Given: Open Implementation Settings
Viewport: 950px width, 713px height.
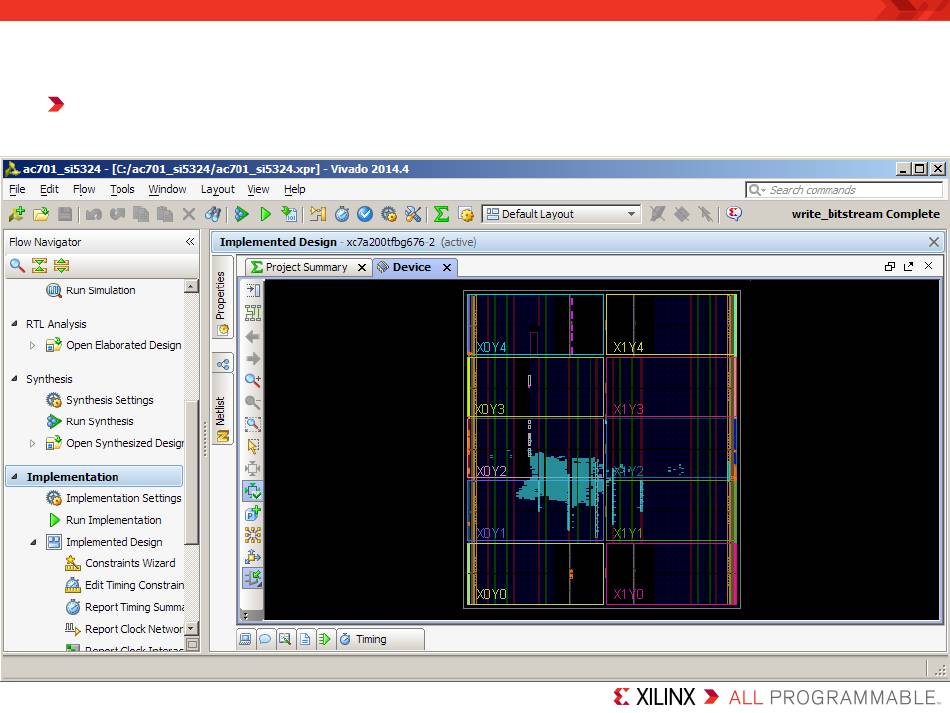Looking at the screenshot, I should pos(124,498).
